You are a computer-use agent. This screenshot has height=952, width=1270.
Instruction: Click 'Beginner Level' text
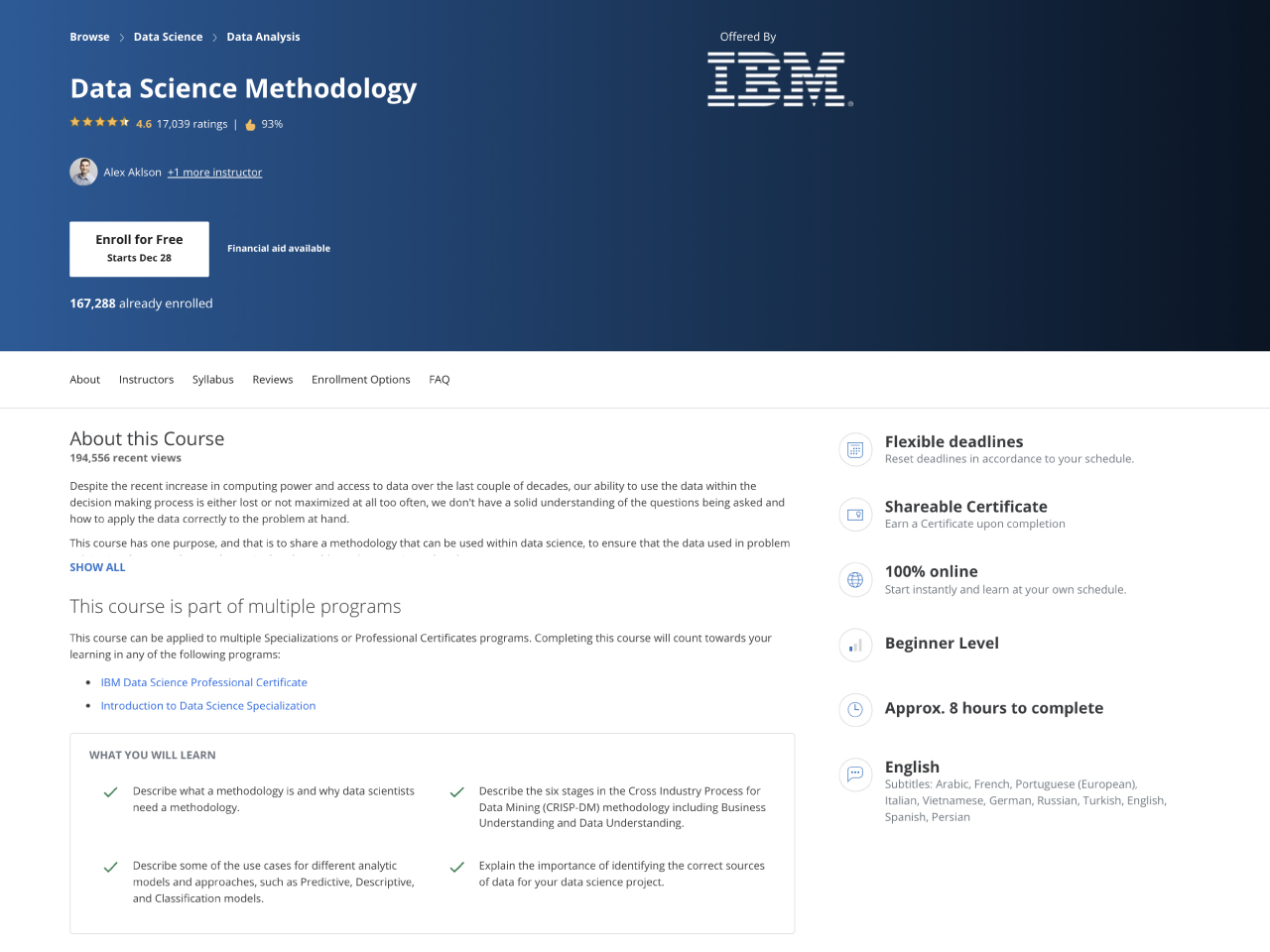coord(942,643)
